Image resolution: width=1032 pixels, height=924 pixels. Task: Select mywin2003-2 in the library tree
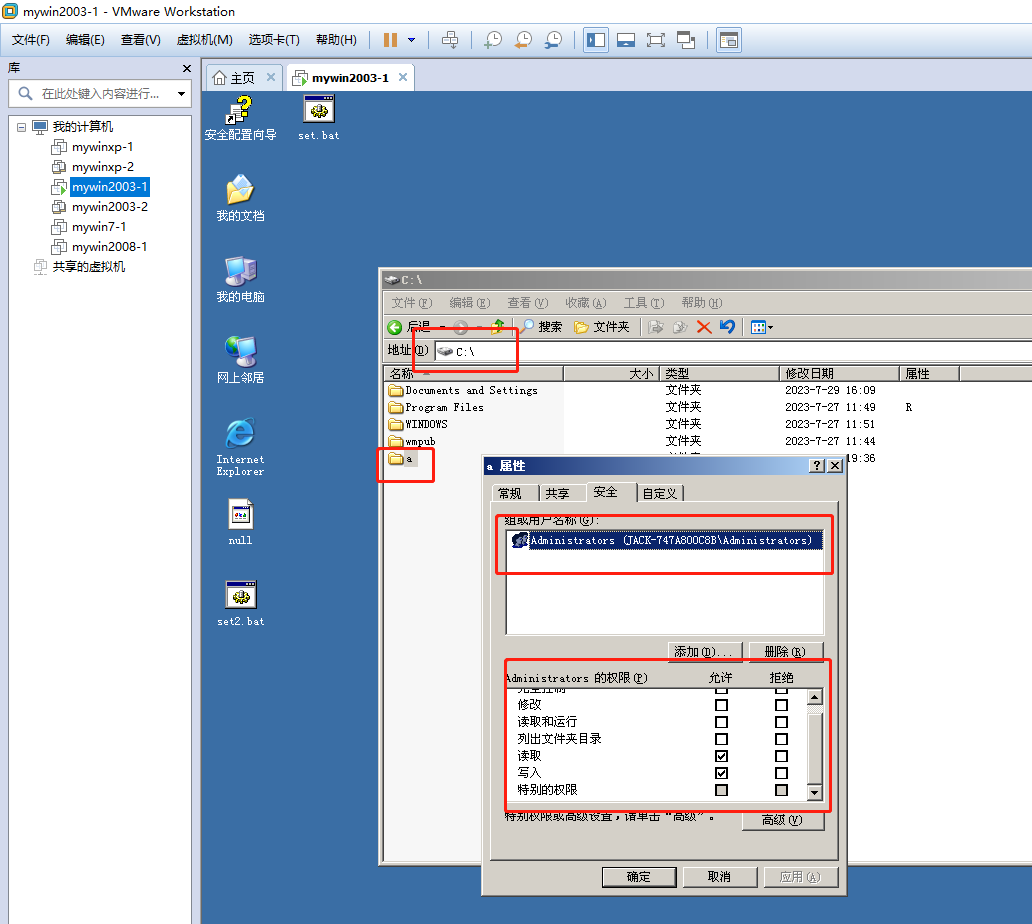click(109, 207)
